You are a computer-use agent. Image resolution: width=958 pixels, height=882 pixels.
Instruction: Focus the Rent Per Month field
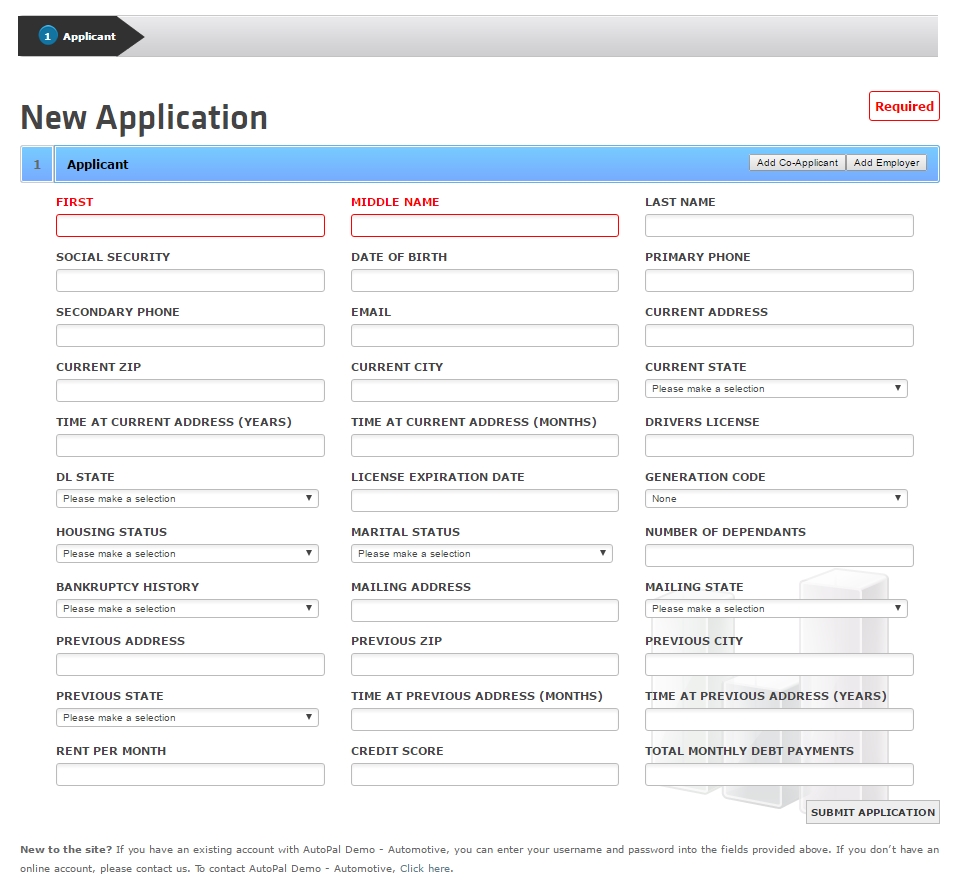pos(190,774)
